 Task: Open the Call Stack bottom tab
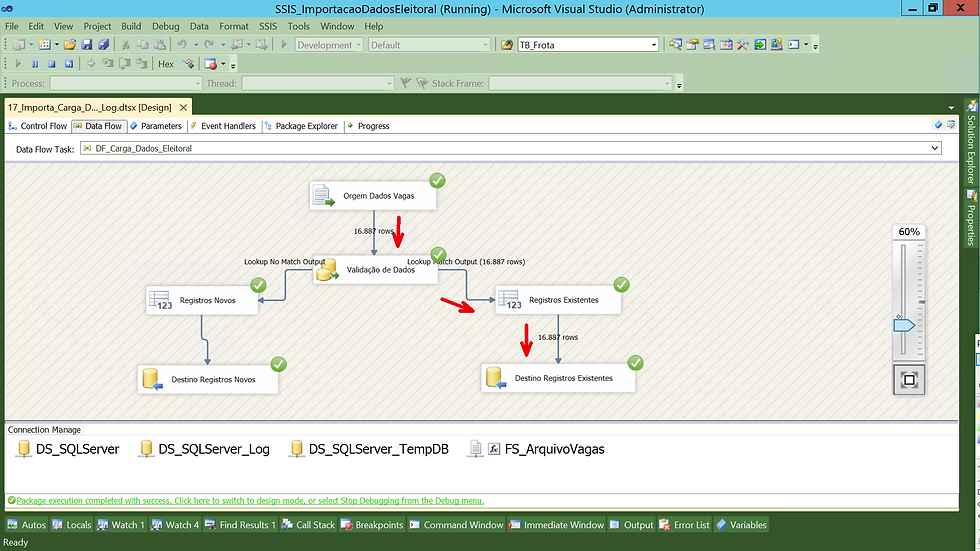309,525
